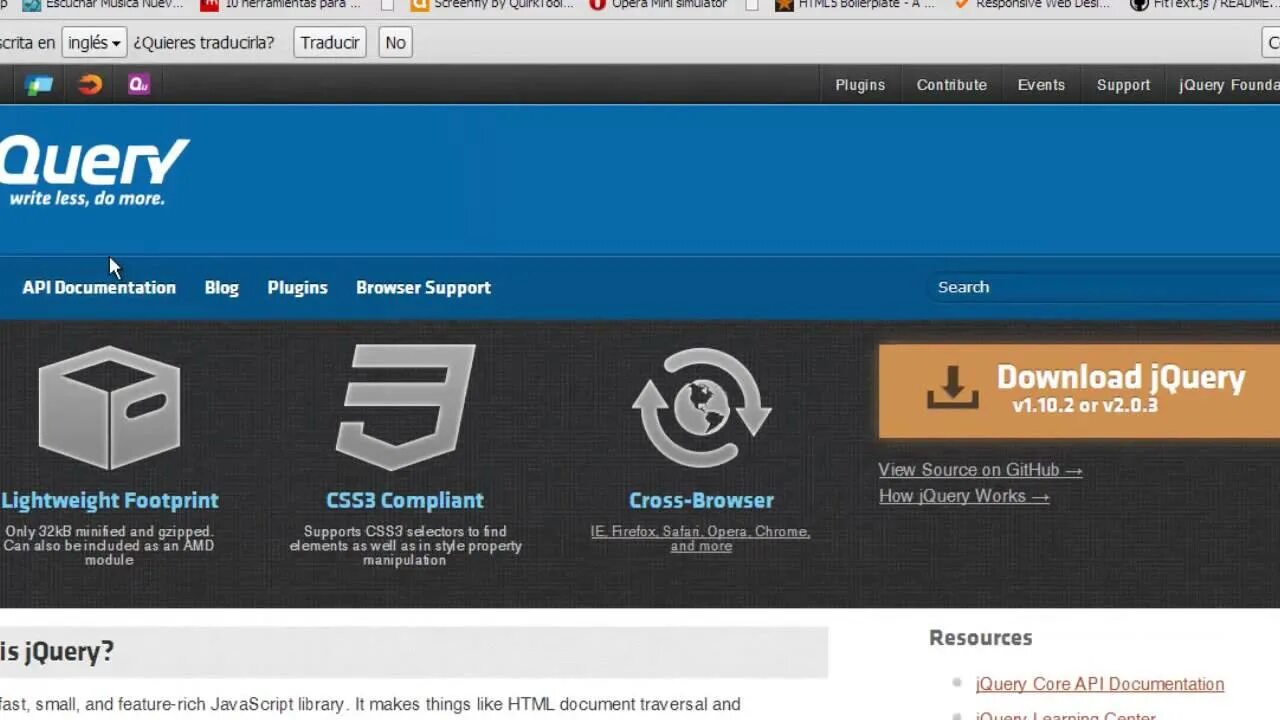Viewport: 1280px width, 720px height.
Task: Open Plugins in the top dark bar
Action: [860, 85]
